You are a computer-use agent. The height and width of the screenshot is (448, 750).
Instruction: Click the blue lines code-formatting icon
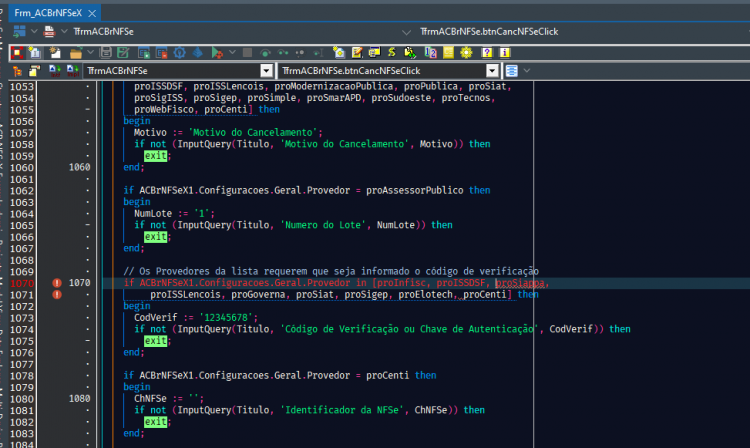pos(511,71)
